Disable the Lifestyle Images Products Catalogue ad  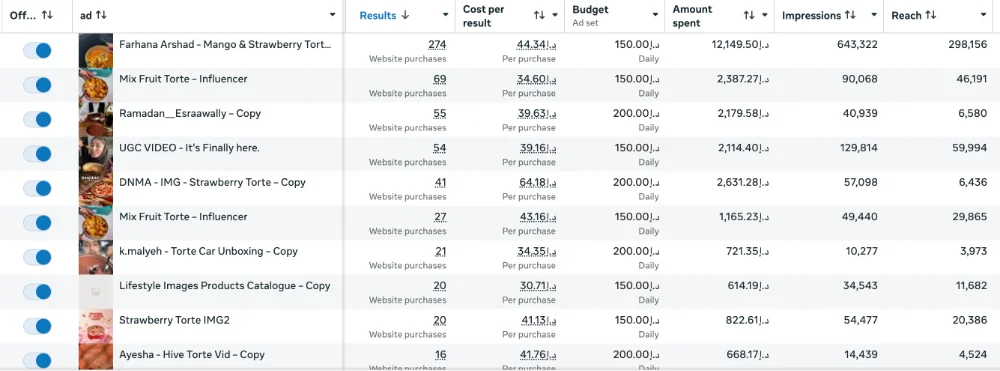coord(37,292)
